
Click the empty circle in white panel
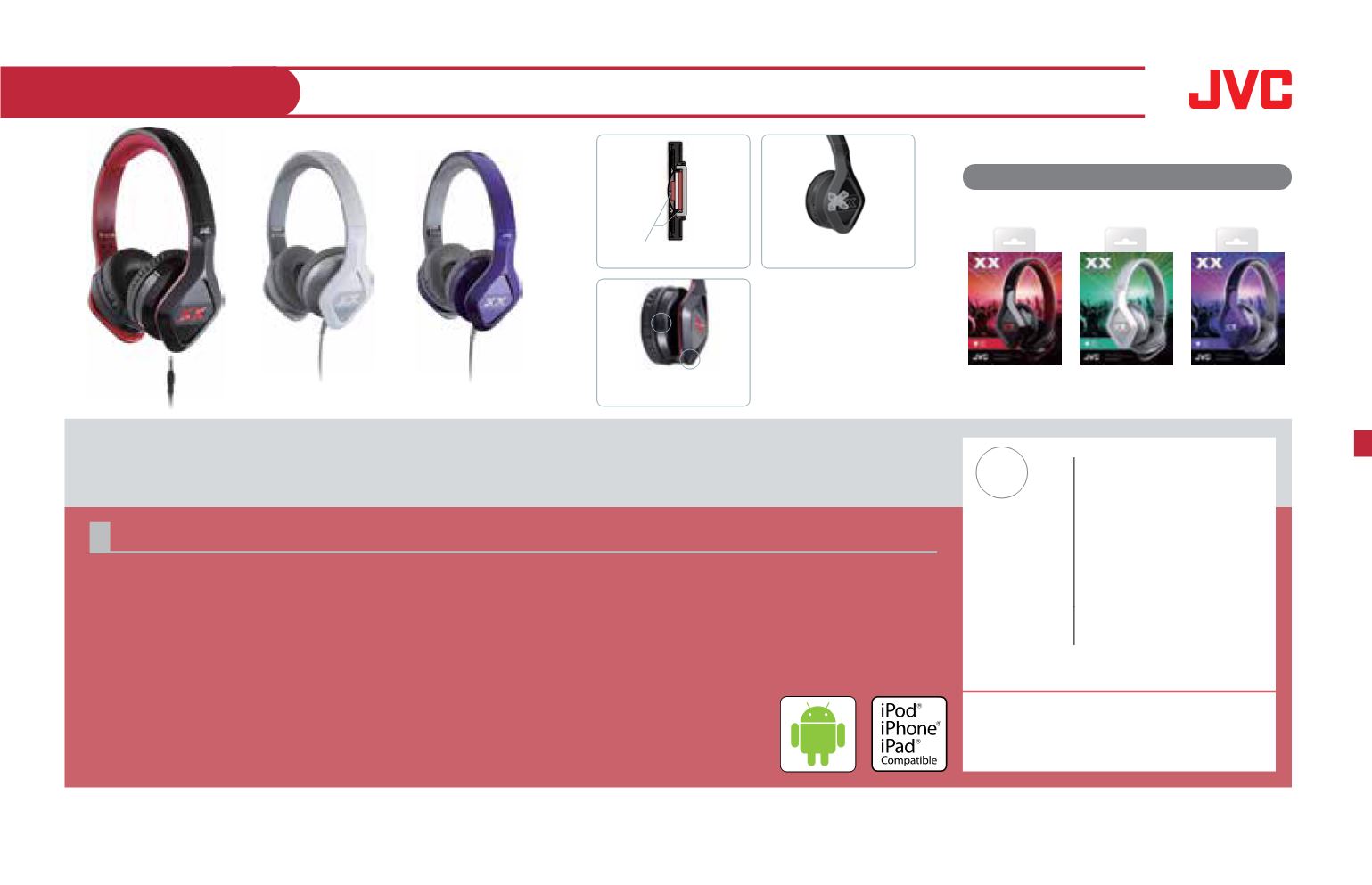[x=1001, y=472]
